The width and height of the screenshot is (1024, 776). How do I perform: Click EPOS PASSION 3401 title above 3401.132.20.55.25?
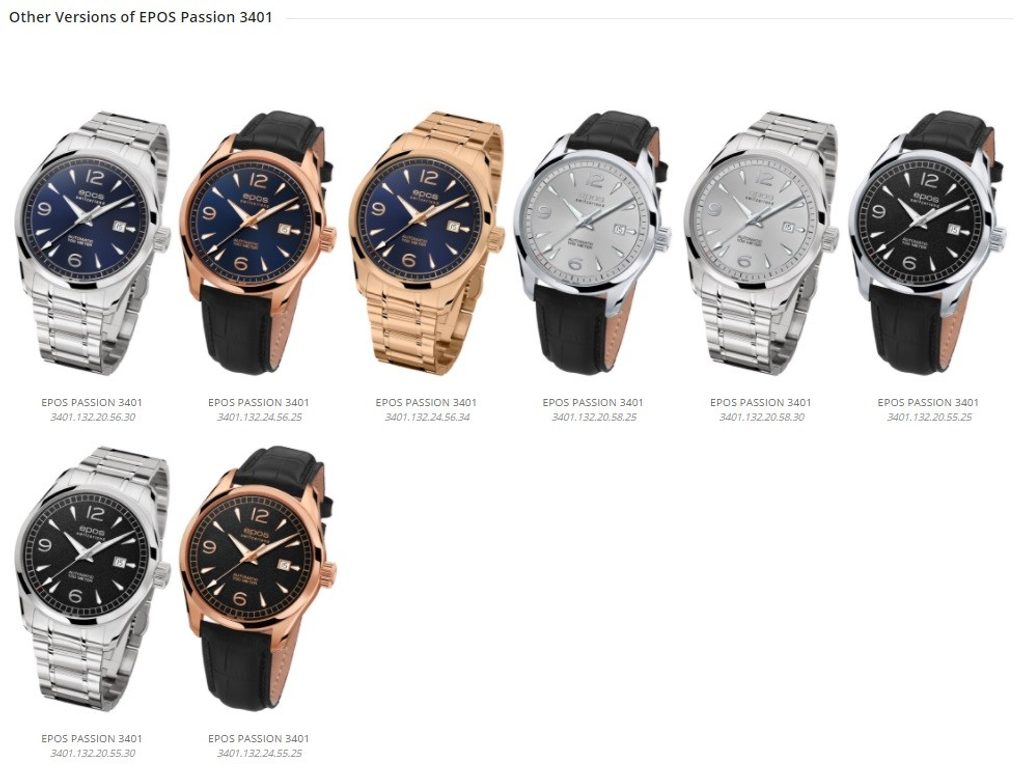click(928, 402)
